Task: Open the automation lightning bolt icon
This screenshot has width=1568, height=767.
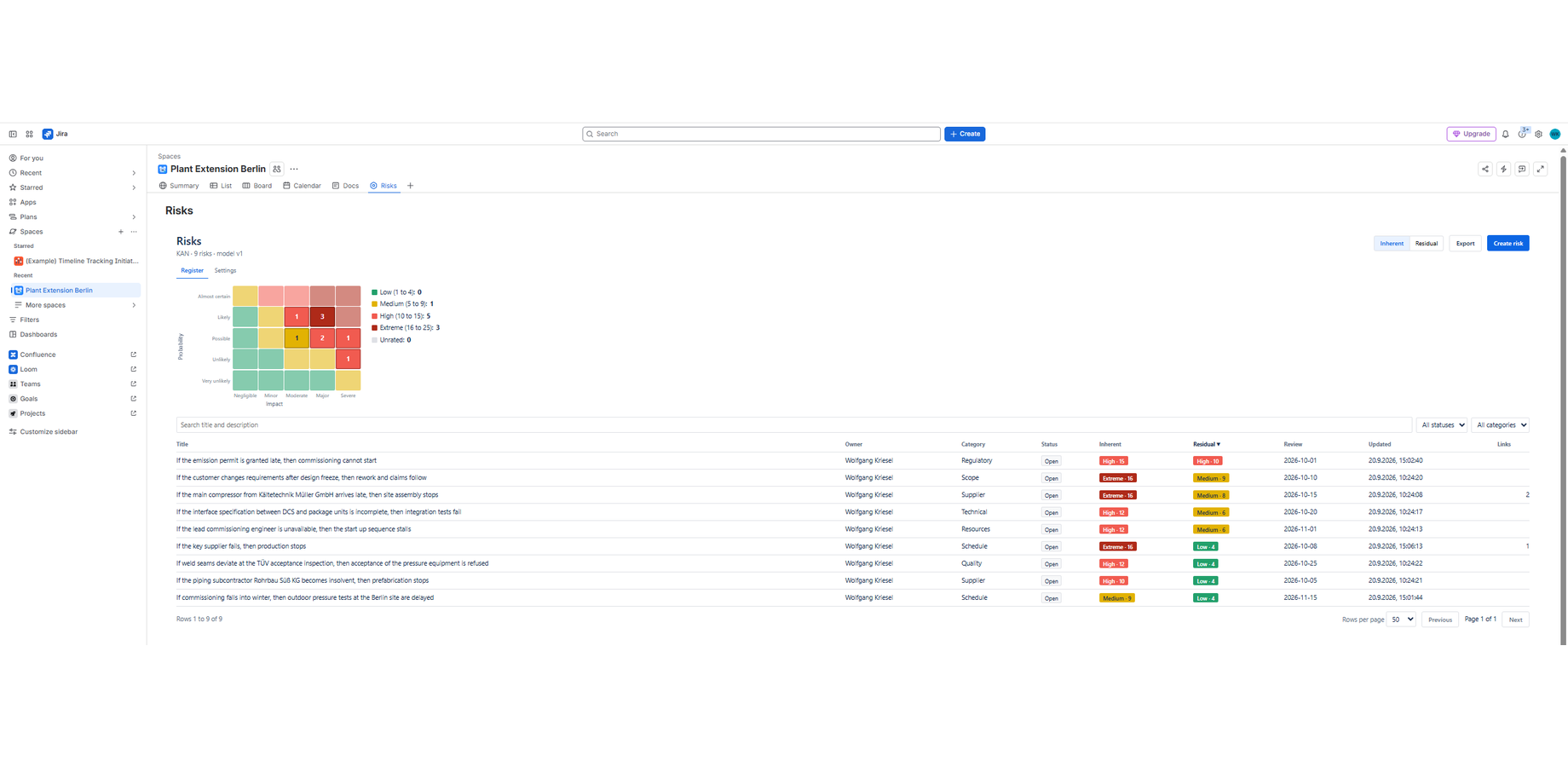Action: pyautogui.click(x=1504, y=169)
